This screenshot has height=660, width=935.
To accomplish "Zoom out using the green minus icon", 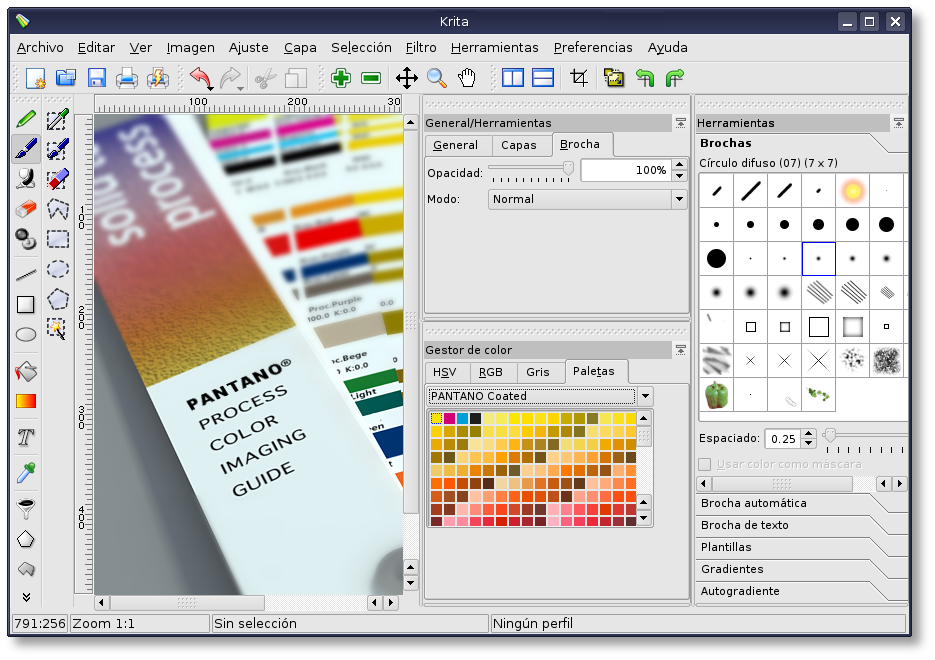I will (371, 78).
